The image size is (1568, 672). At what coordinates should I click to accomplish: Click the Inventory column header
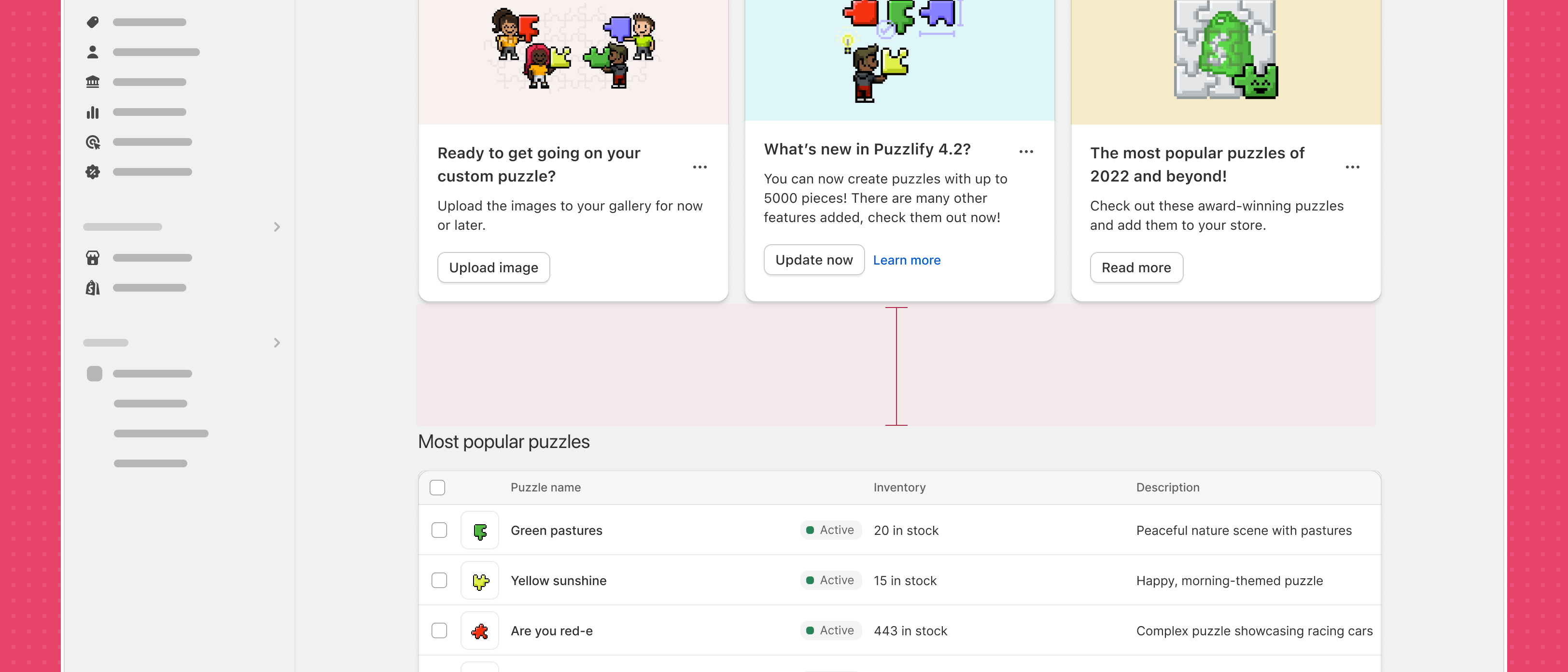tap(899, 488)
